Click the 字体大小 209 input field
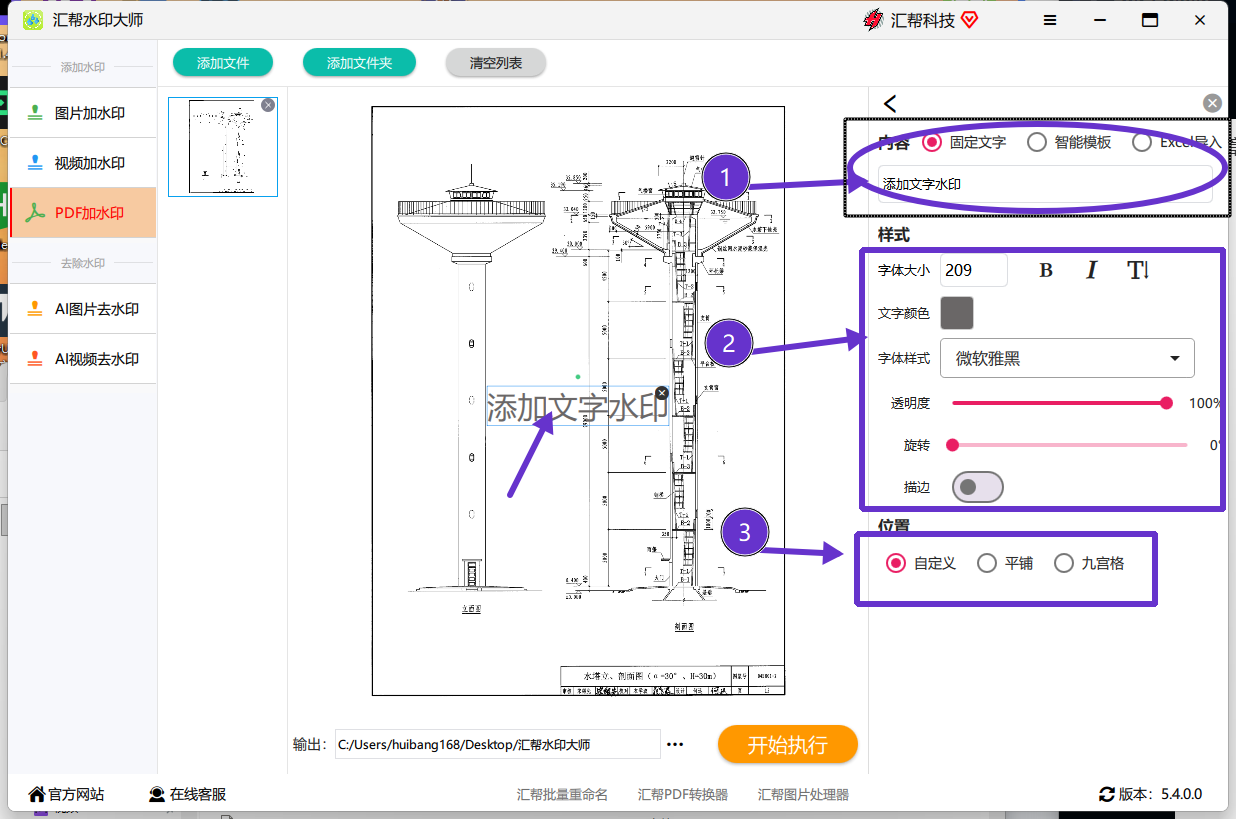Screen dimensions: 1236x819 (974, 270)
